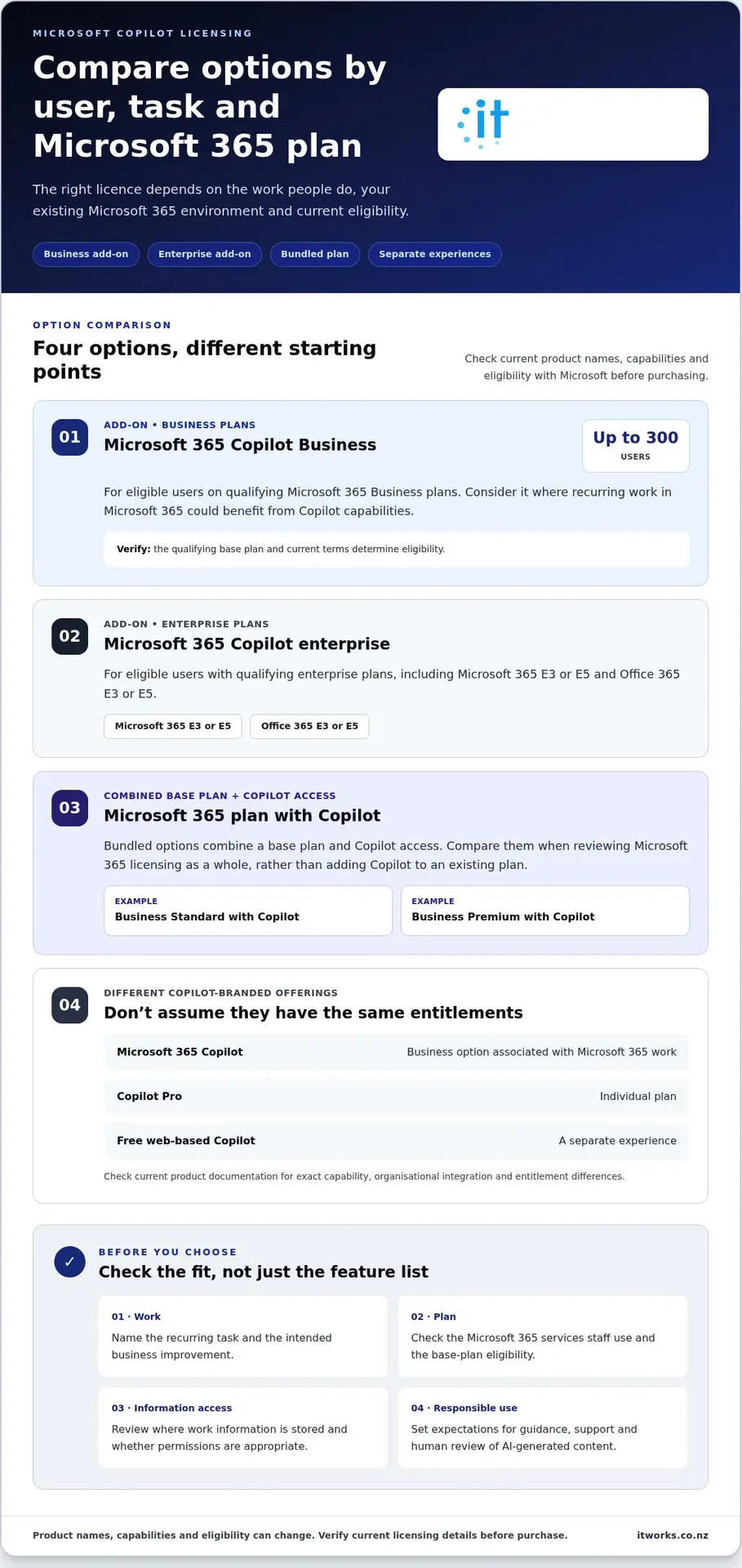Select the Free web-based Copilot row

tap(396, 1140)
